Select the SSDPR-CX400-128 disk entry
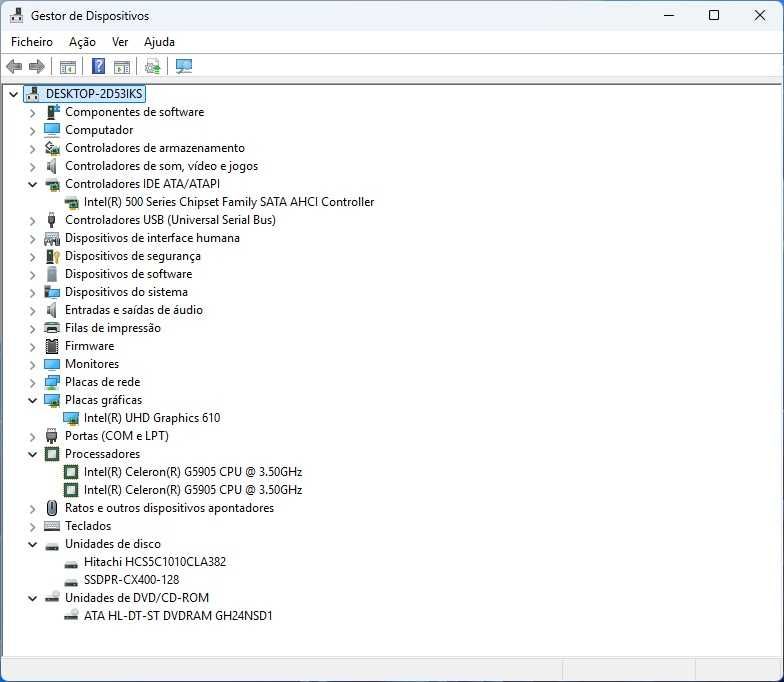This screenshot has height=682, width=784. click(131, 580)
